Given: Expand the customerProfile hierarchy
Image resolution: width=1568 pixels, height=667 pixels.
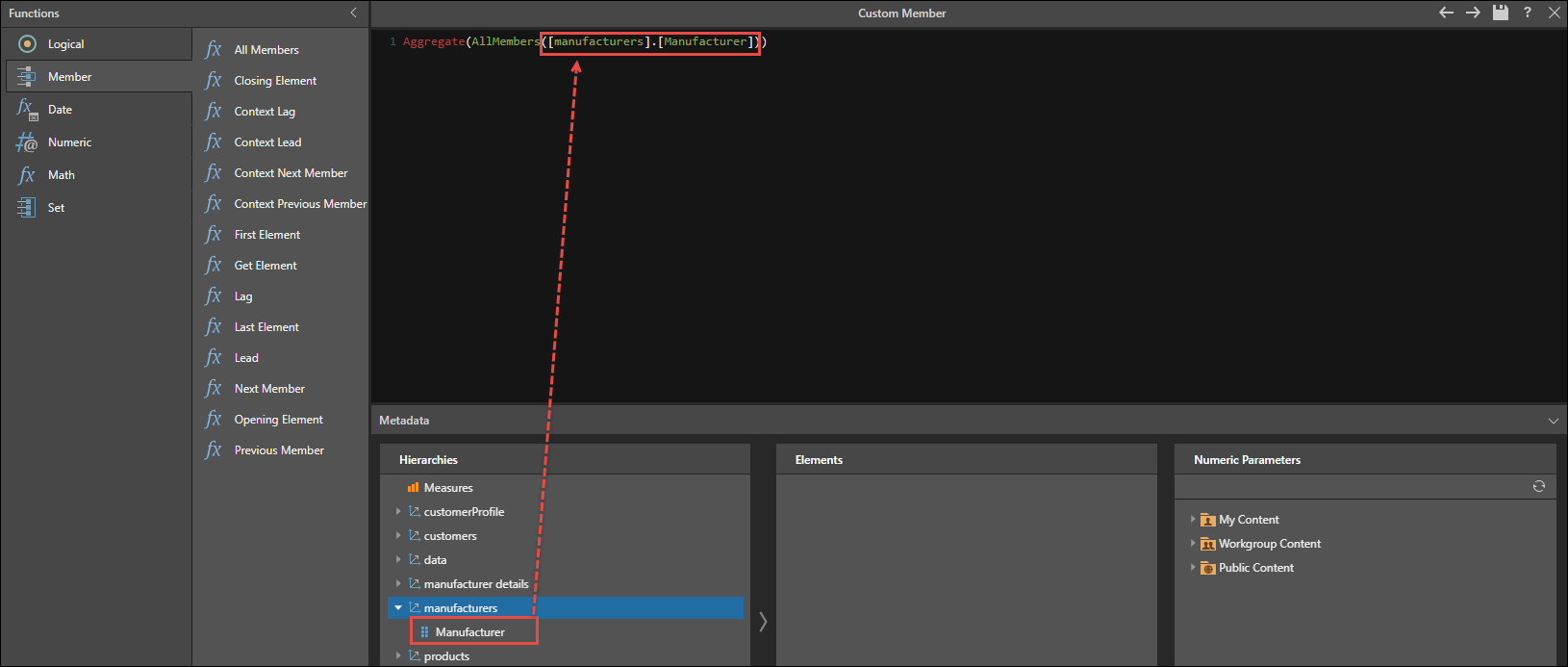Looking at the screenshot, I should pos(398,512).
